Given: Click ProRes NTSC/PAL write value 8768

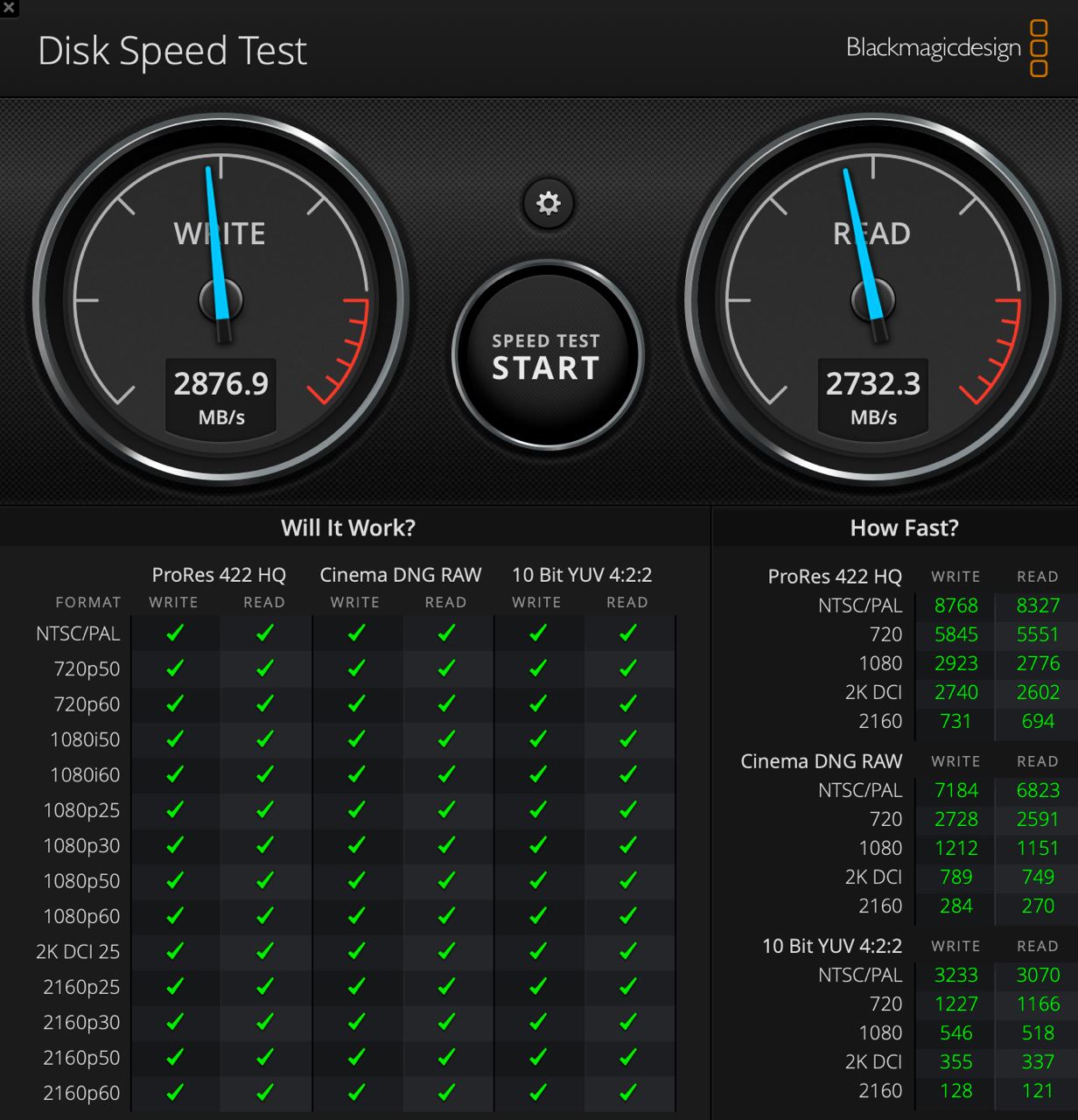Looking at the screenshot, I should [x=956, y=605].
